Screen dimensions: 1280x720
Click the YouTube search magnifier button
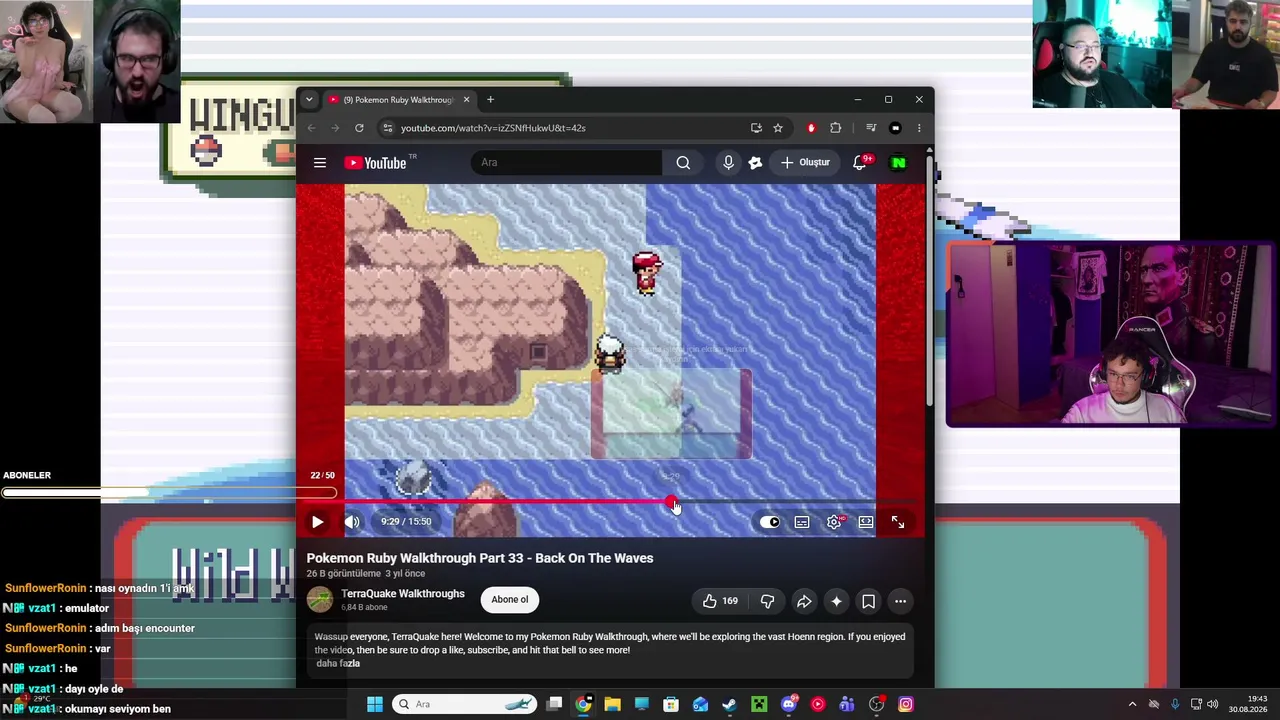(683, 163)
